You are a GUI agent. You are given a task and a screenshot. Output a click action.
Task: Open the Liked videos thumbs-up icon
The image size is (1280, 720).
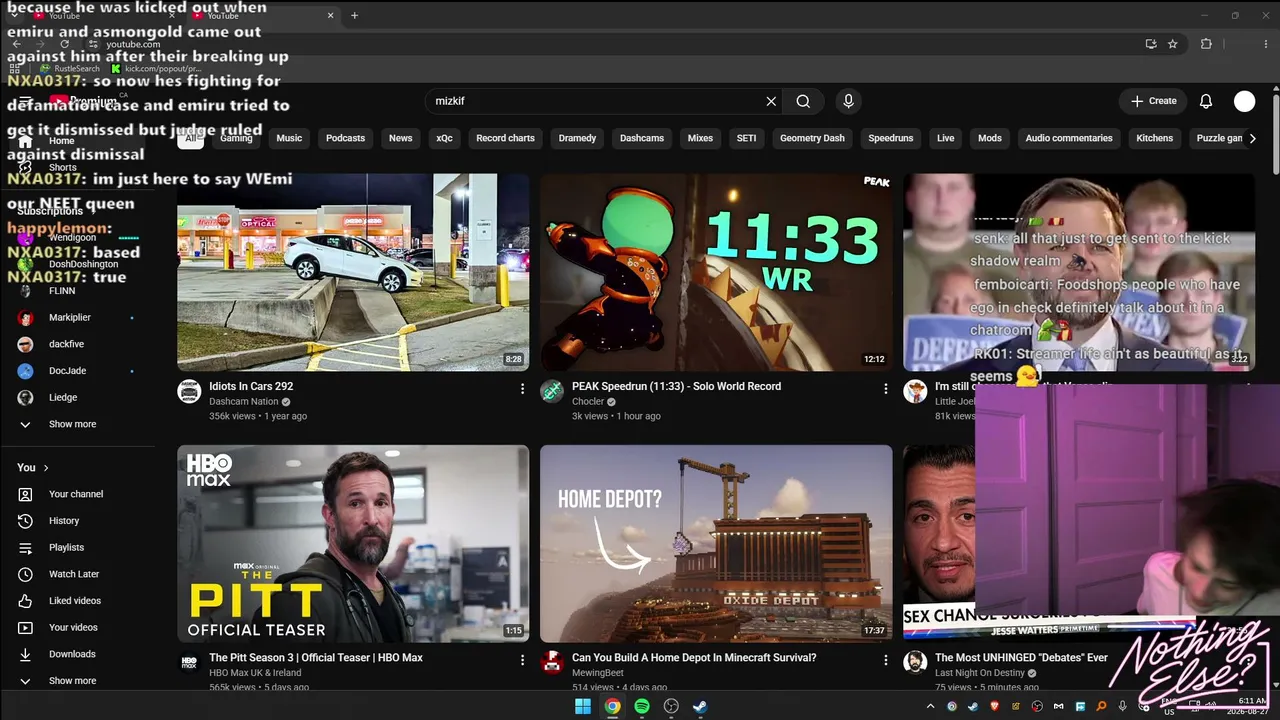(26, 601)
